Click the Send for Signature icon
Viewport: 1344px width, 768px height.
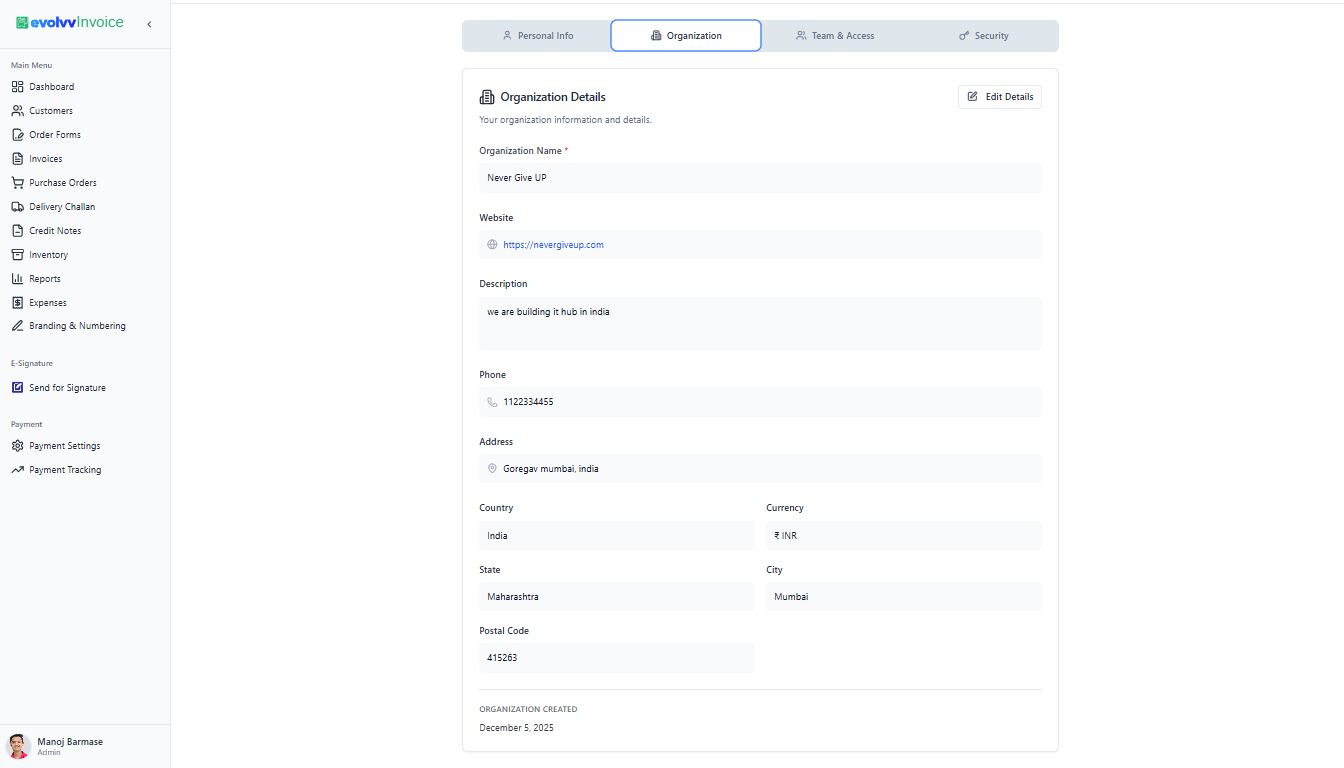(17, 388)
